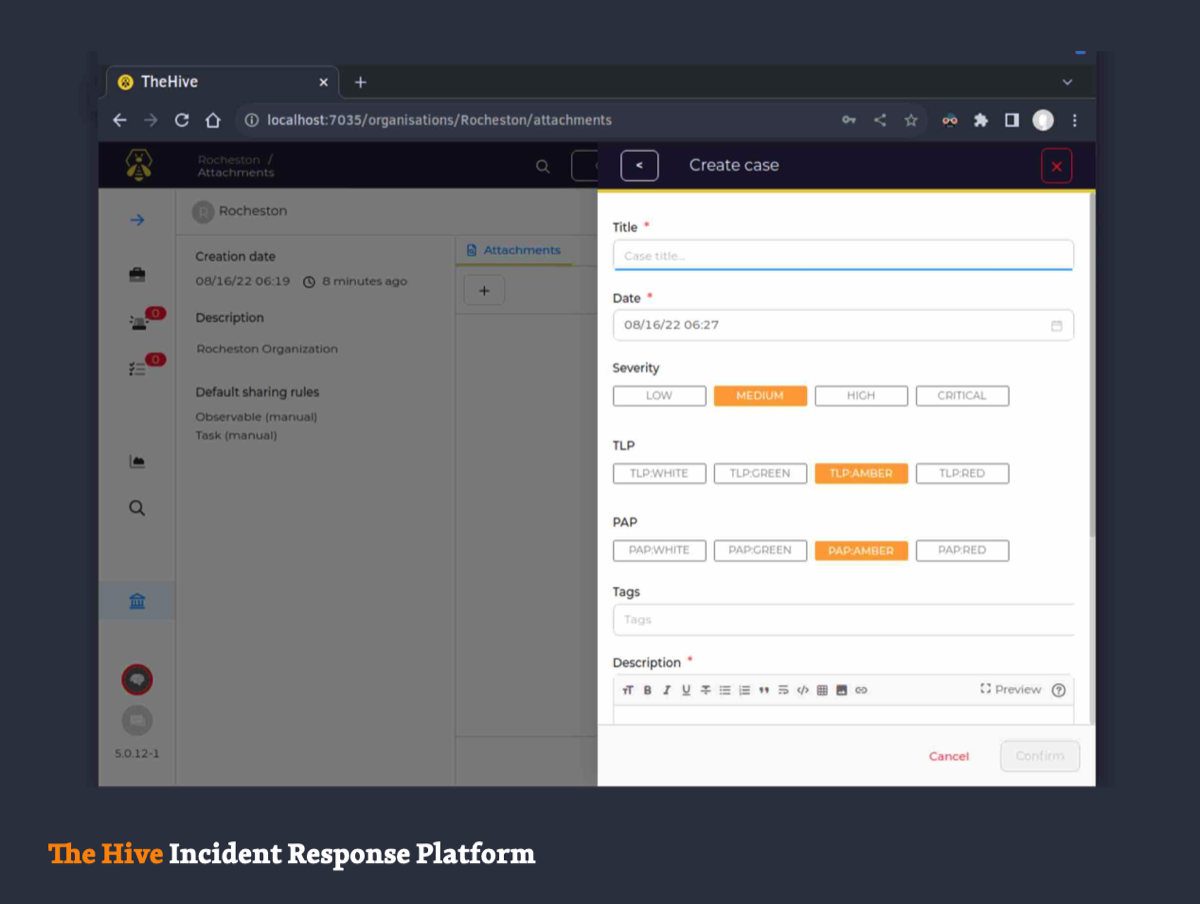Choose PAP:GREEN option

(x=760, y=550)
